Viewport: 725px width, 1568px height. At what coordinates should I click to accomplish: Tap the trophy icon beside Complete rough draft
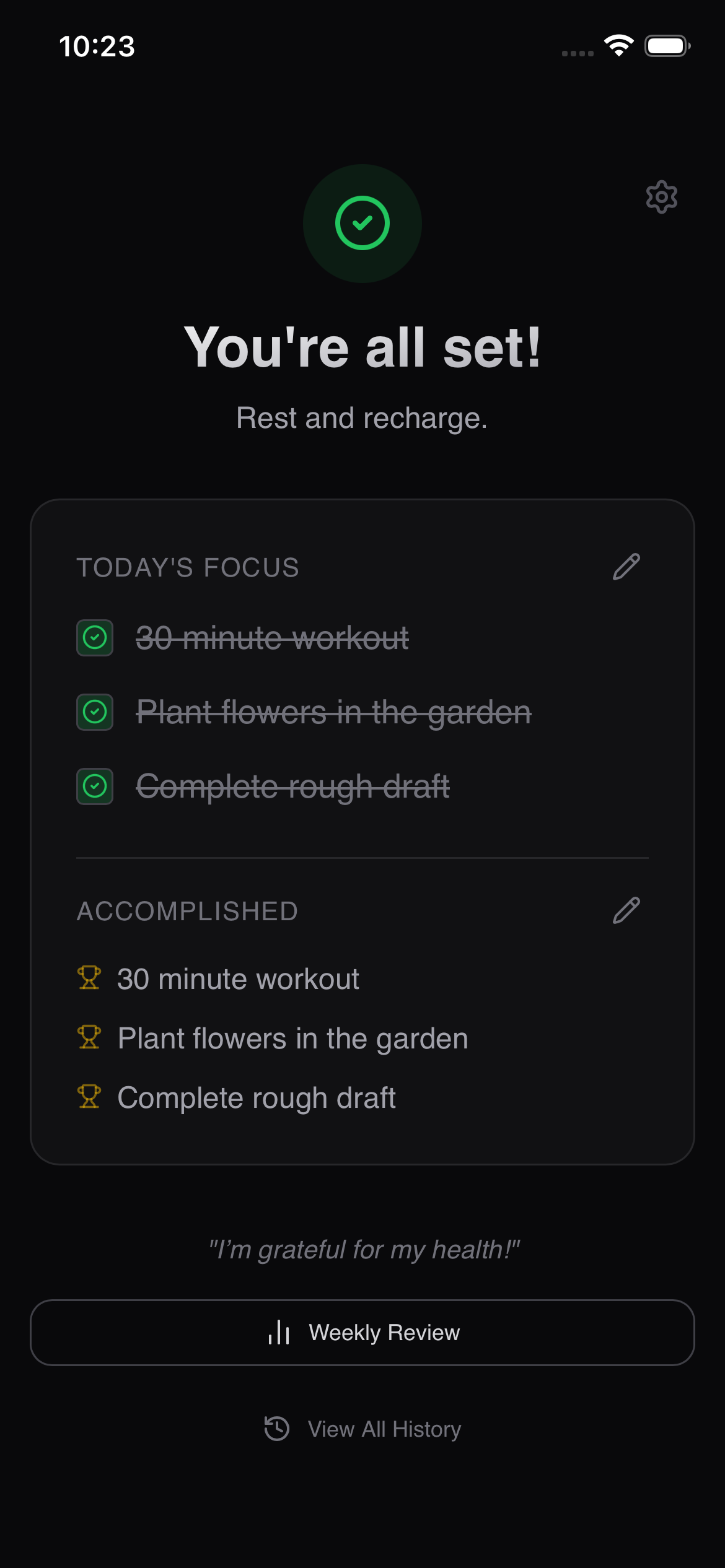[x=89, y=1097]
